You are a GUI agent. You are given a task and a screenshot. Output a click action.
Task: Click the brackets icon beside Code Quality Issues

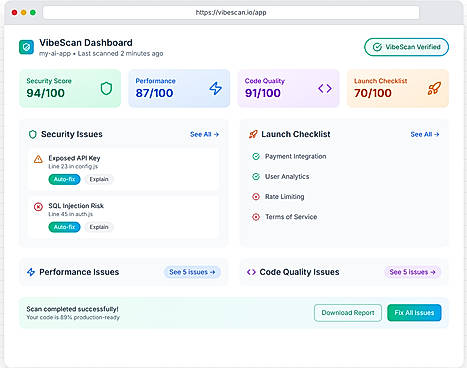point(251,272)
